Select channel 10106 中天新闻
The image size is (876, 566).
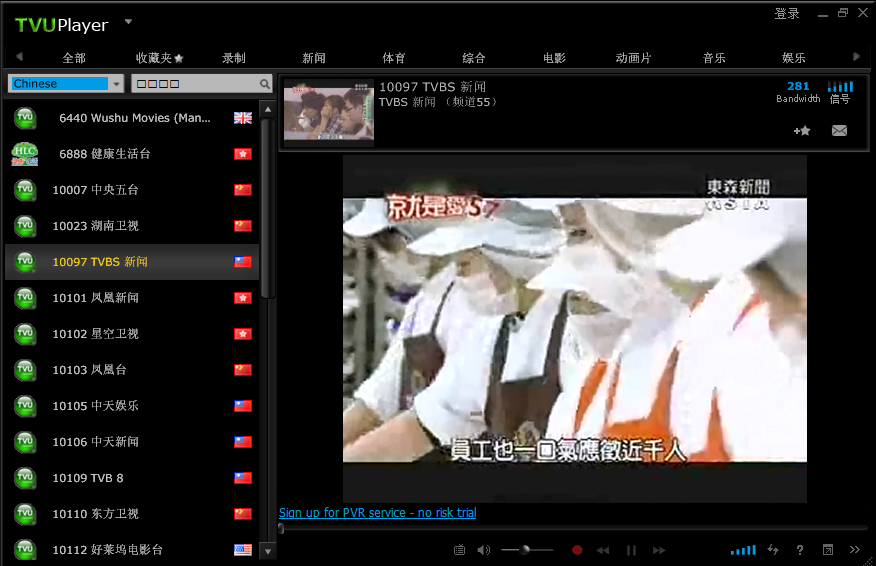pos(132,442)
